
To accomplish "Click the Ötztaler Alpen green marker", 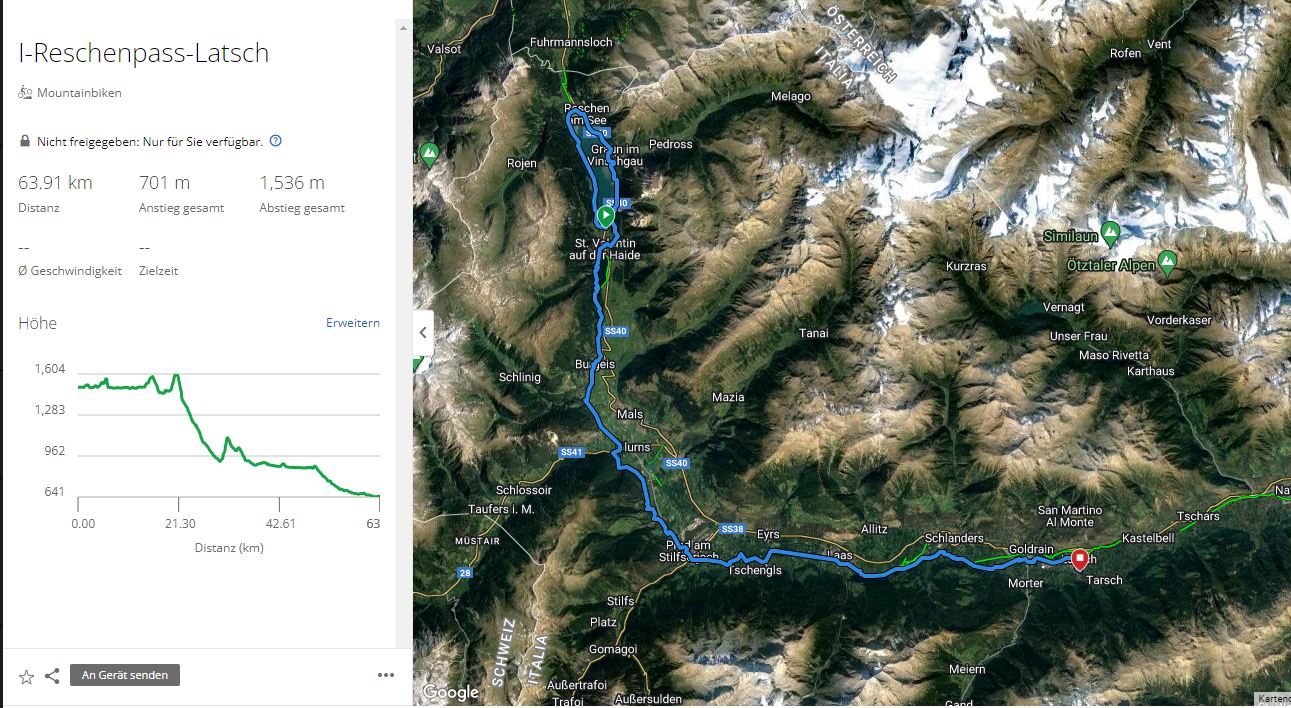I will pos(1166,262).
